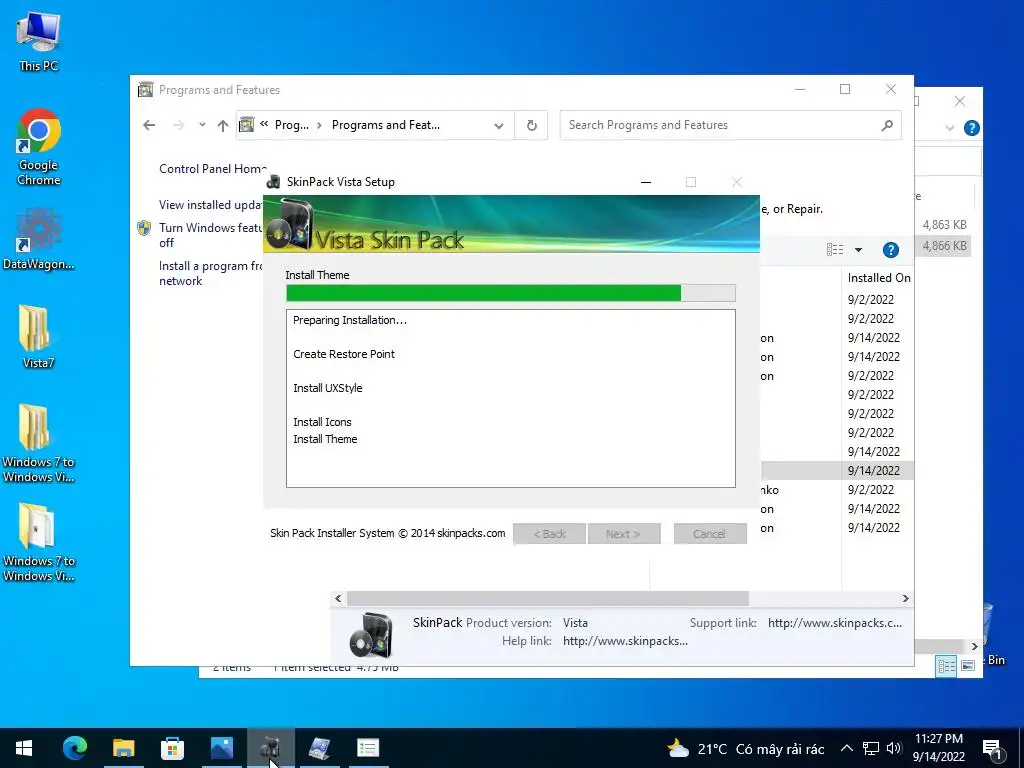Open Microsoft Store from taskbar
Image resolution: width=1024 pixels, height=768 pixels.
172,748
